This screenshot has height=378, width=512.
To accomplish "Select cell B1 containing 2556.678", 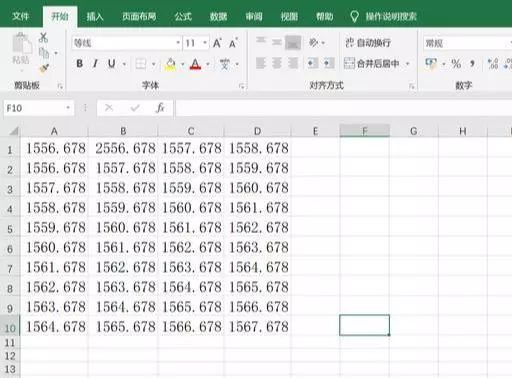I will tap(123, 148).
